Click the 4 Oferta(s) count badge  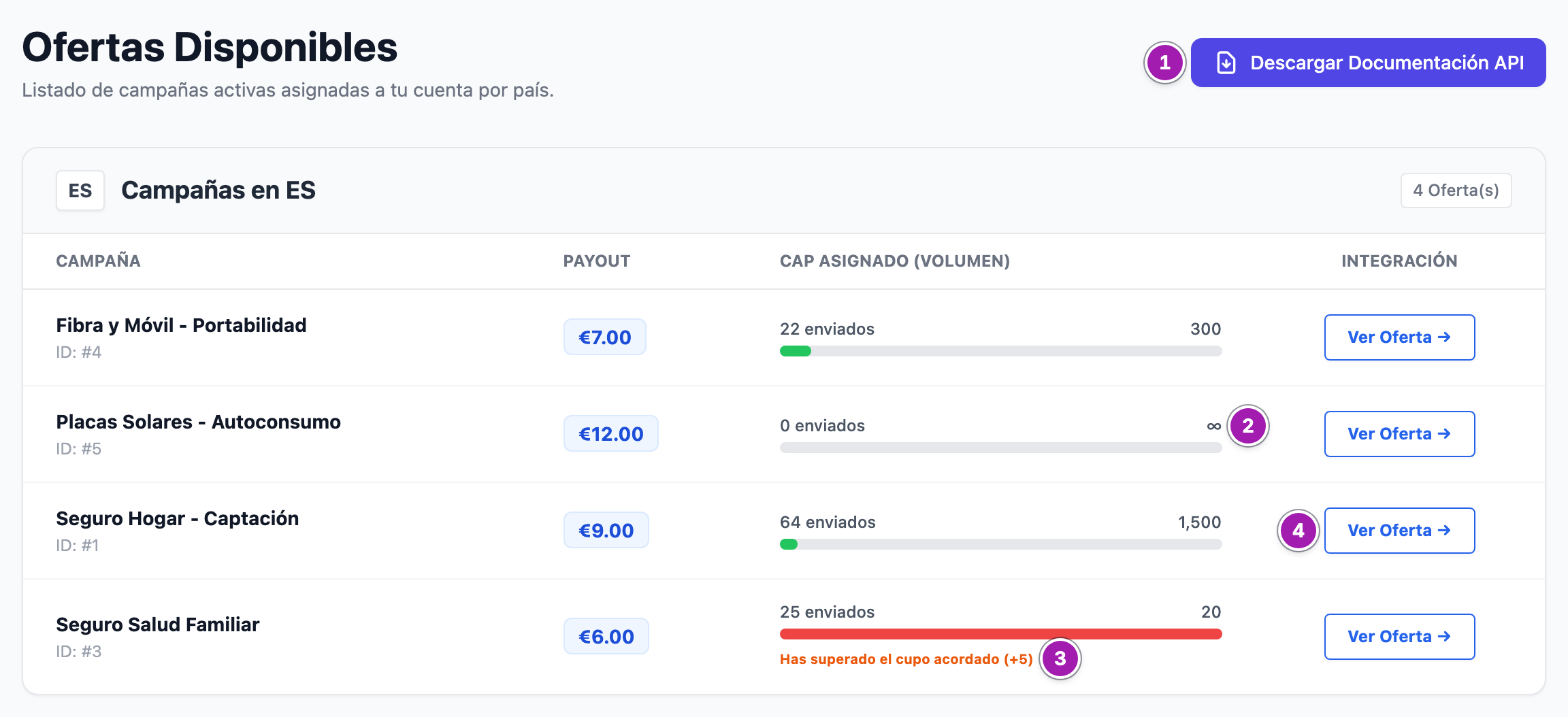1456,190
